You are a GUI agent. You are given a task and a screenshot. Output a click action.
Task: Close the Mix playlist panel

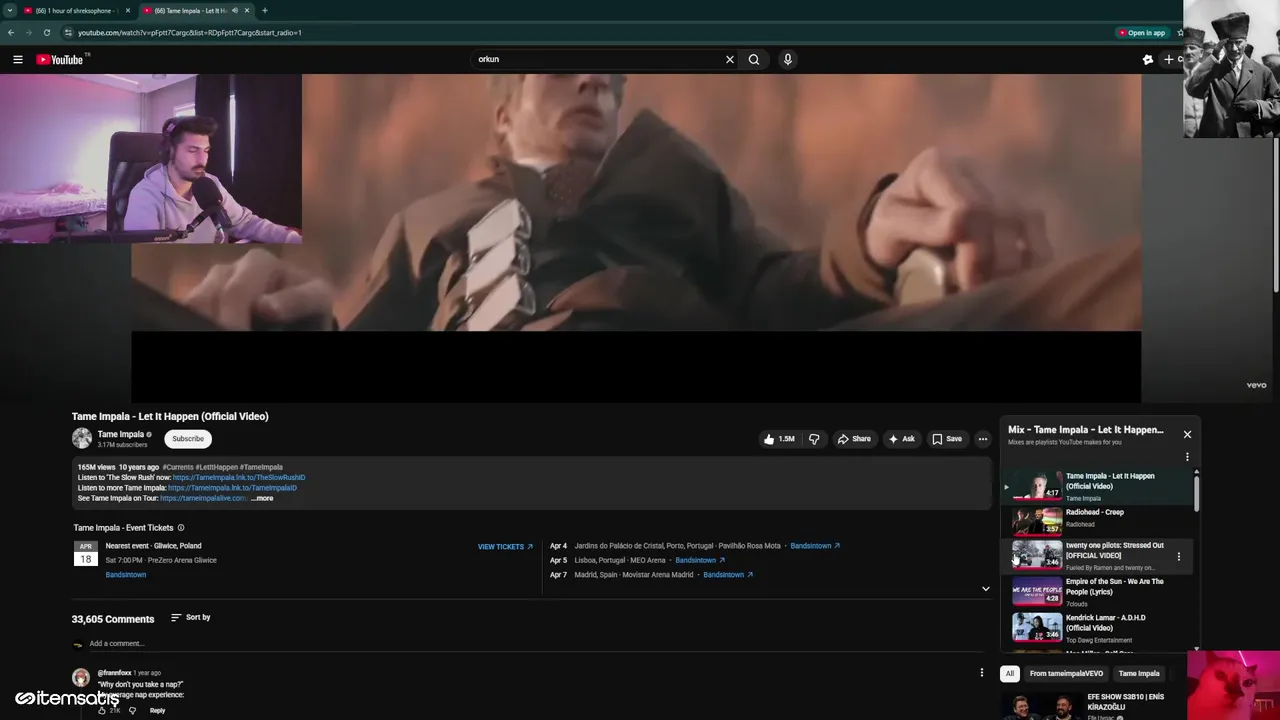pyautogui.click(x=1187, y=435)
